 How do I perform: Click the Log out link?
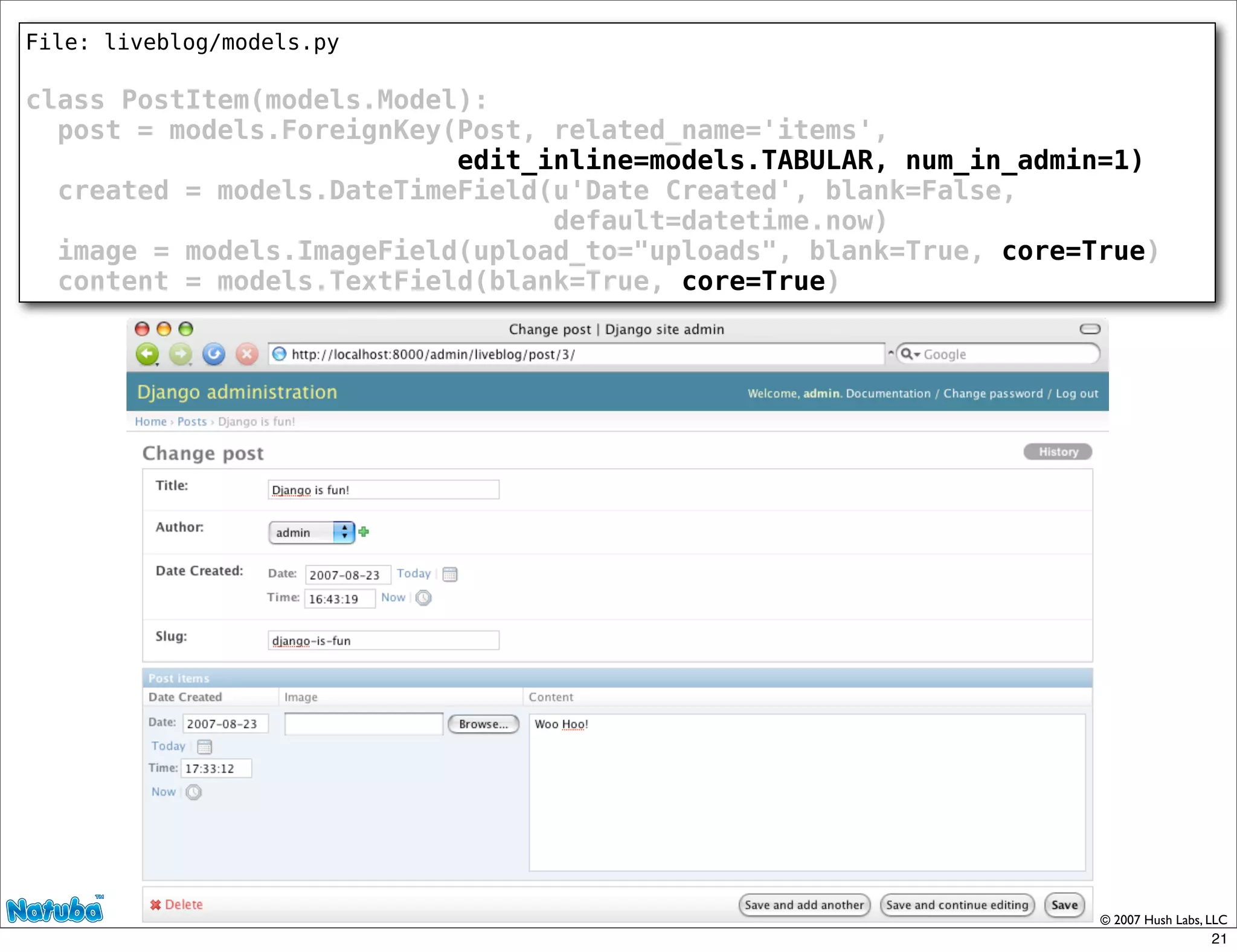point(1077,393)
